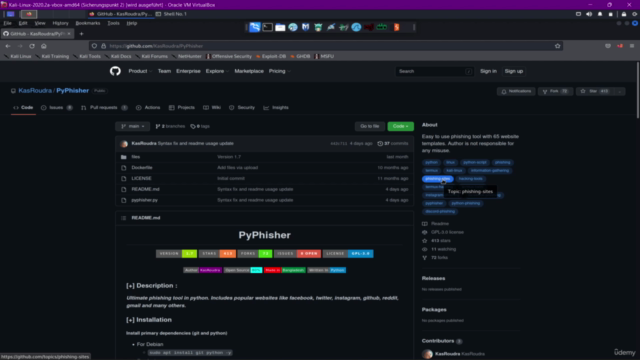The height and width of the screenshot is (360, 640).
Task: Switch to the Insights tab
Action: tap(276, 108)
